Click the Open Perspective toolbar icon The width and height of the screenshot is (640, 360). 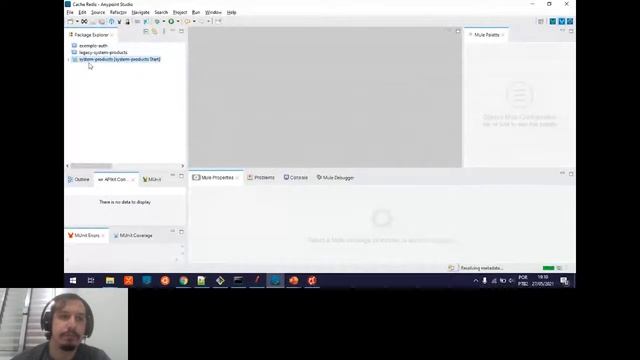point(541,21)
